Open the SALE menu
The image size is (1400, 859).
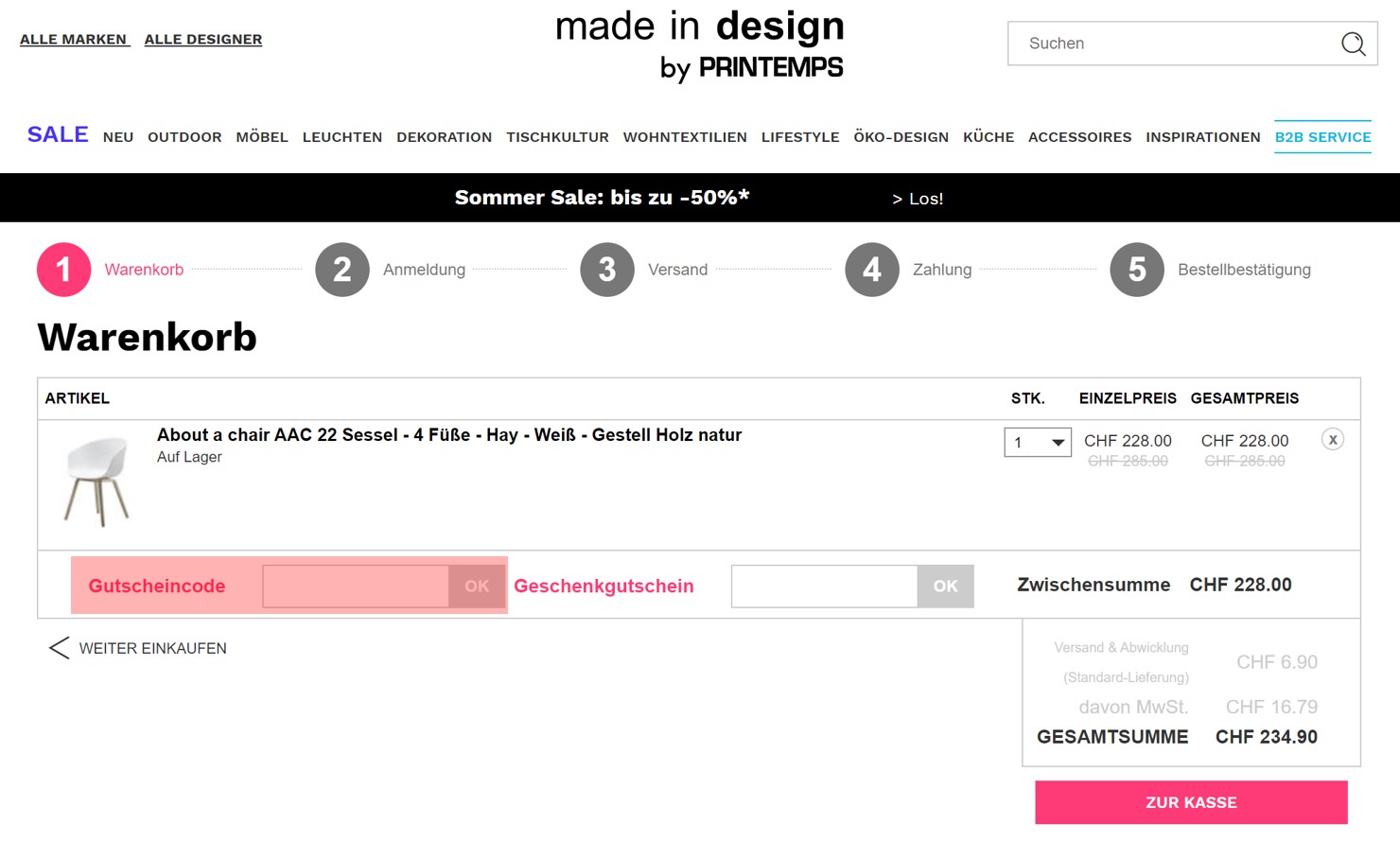58,134
